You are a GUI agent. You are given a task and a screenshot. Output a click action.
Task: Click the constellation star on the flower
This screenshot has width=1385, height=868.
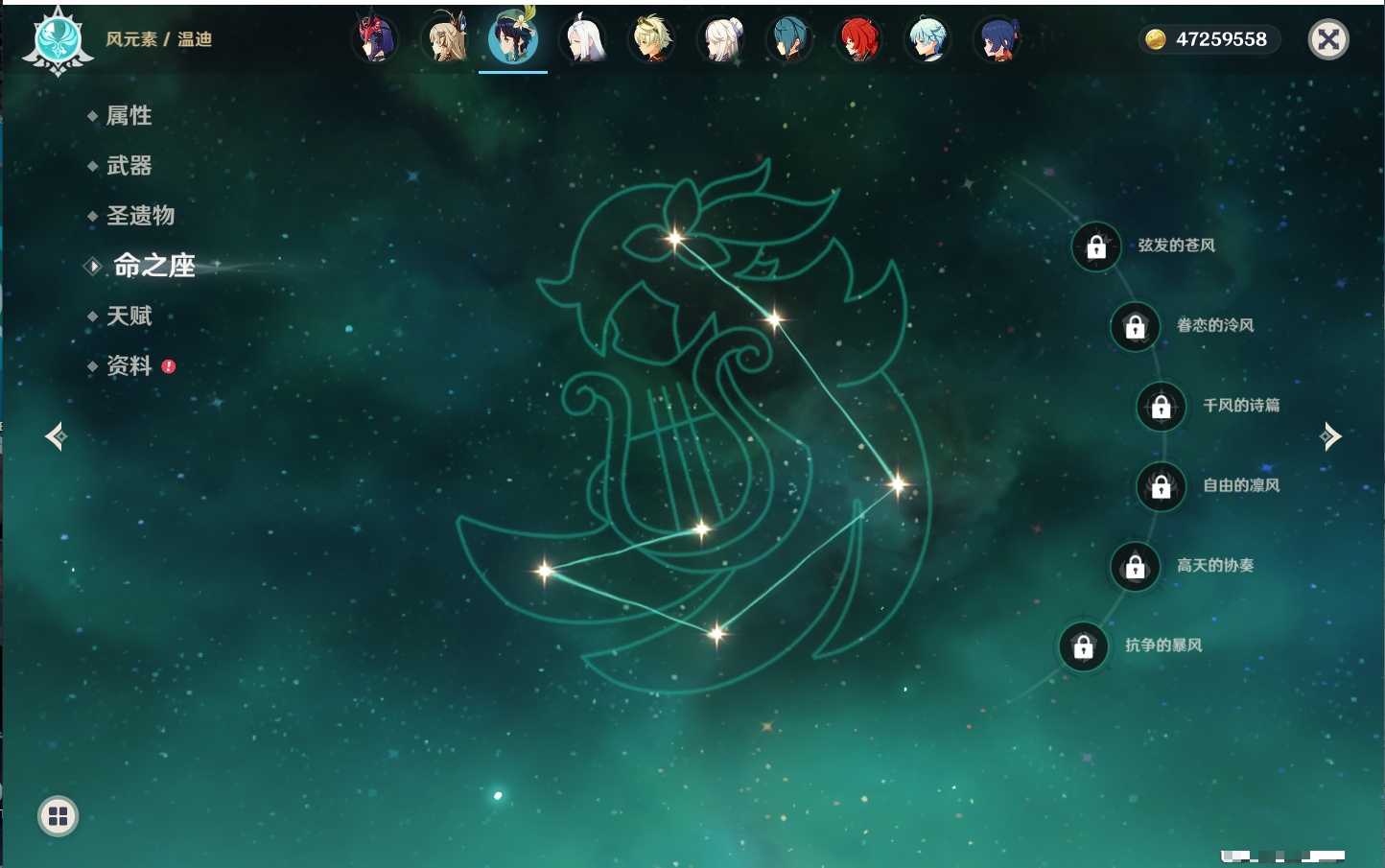tap(675, 238)
